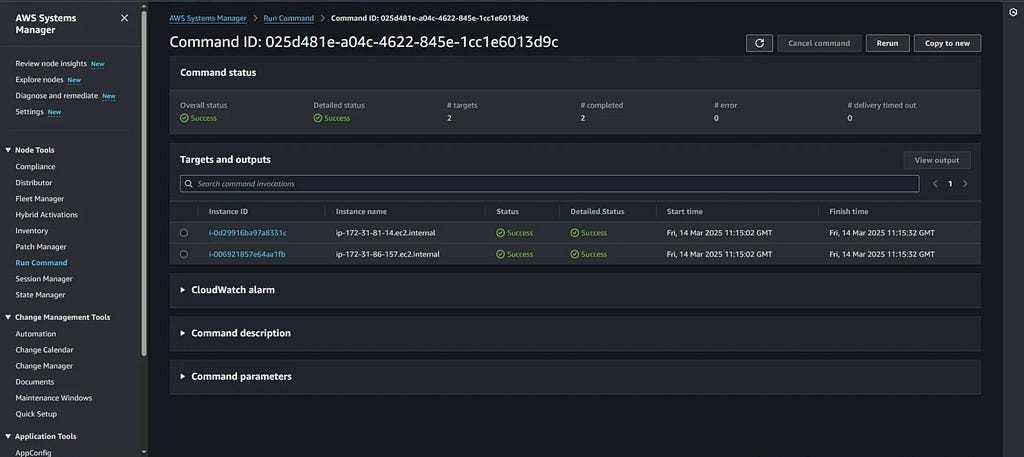The image size is (1024, 457).
Task: Select radio button for i-006921857e64aa1fb
Action: point(184,254)
